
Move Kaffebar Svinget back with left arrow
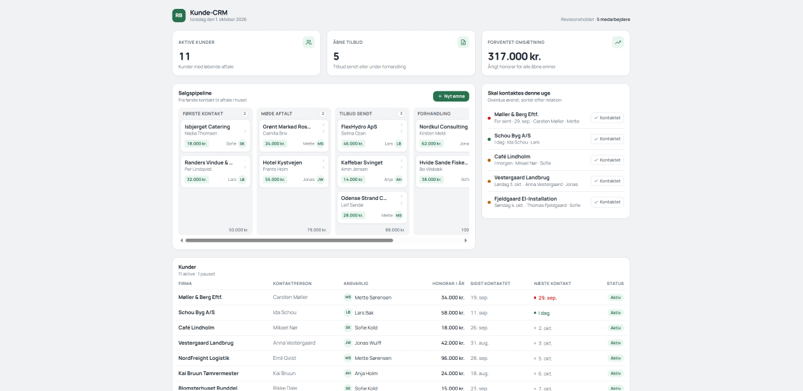pos(402,160)
